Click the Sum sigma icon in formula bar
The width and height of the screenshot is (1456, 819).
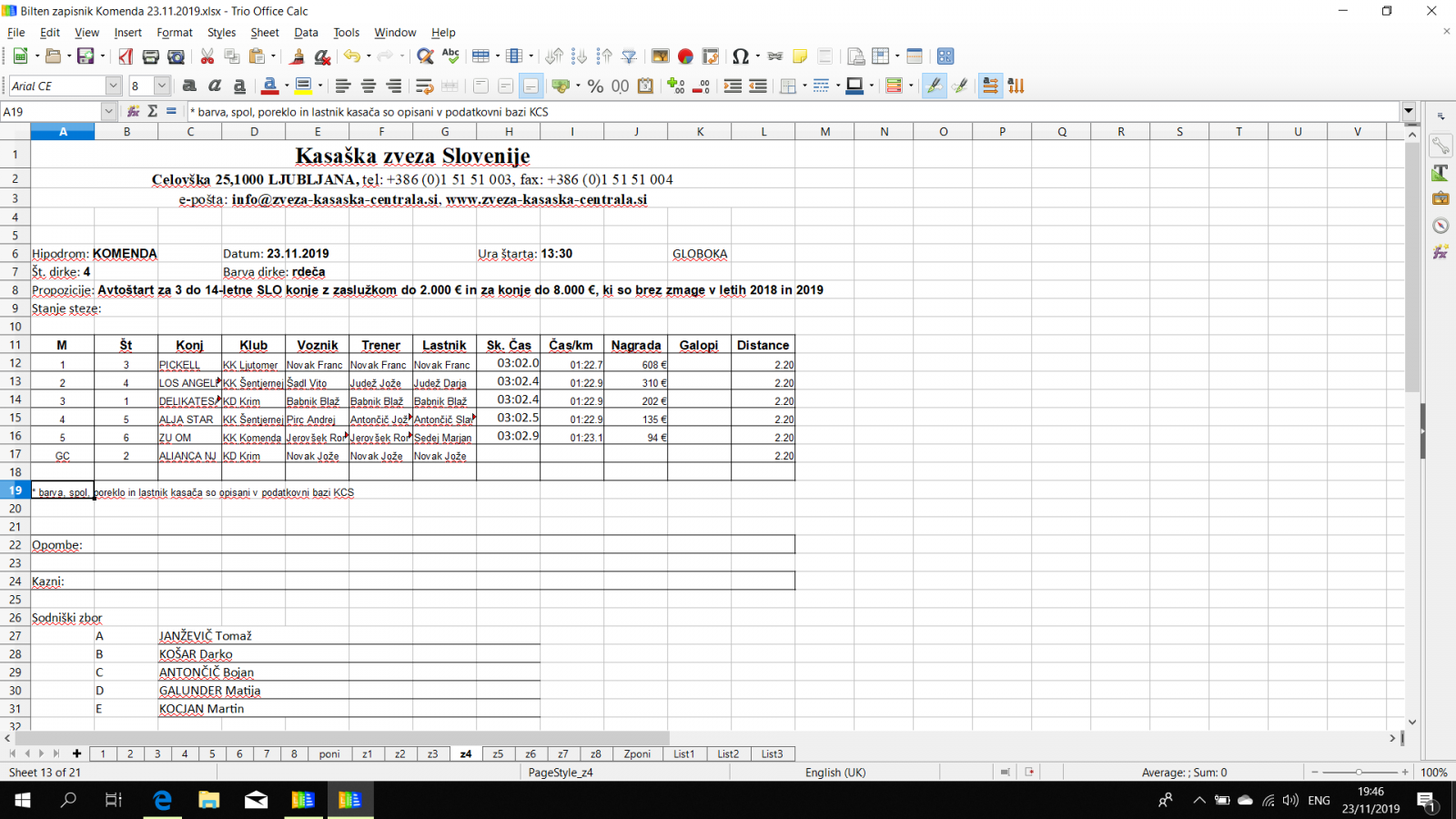[152, 111]
